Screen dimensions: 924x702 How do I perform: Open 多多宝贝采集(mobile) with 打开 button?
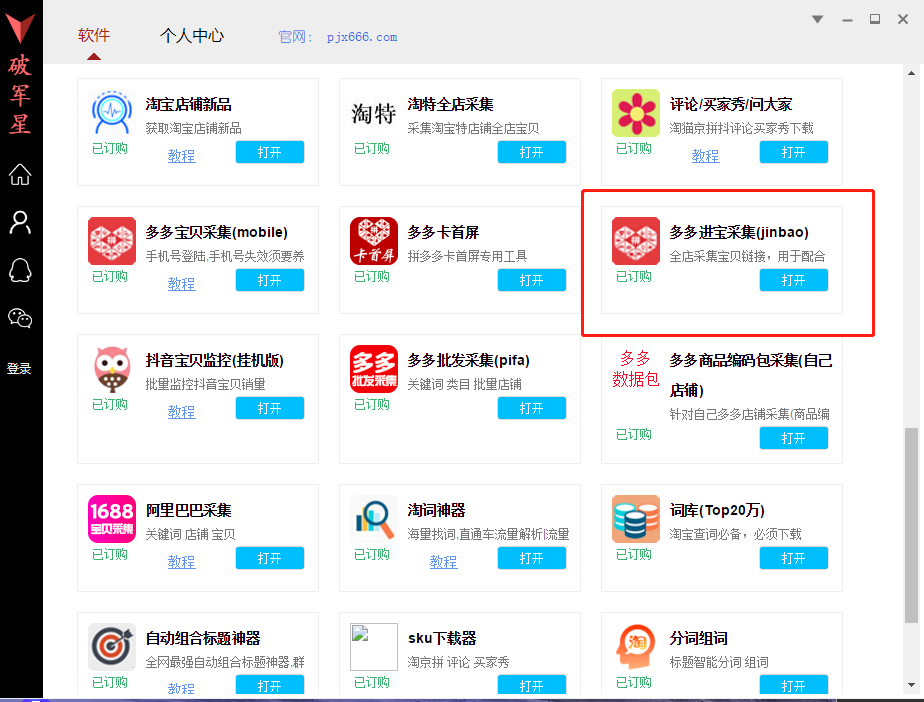[270, 280]
